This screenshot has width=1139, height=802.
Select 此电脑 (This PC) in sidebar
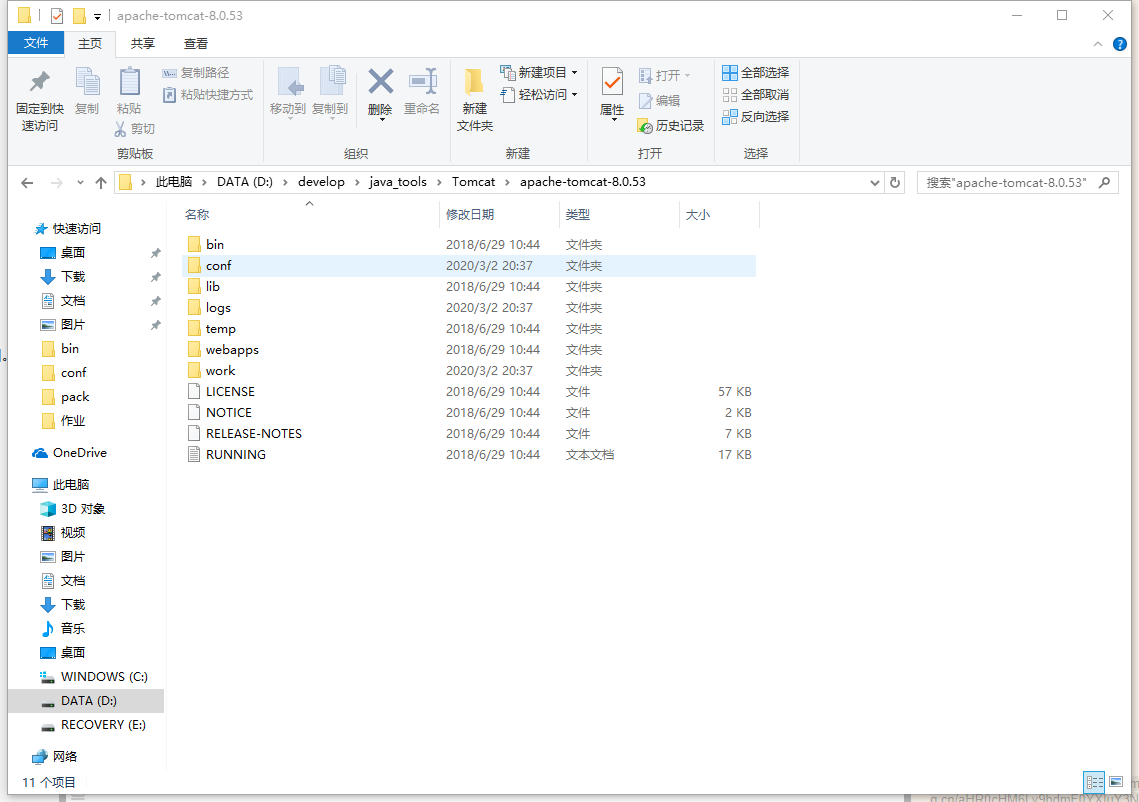(60, 485)
